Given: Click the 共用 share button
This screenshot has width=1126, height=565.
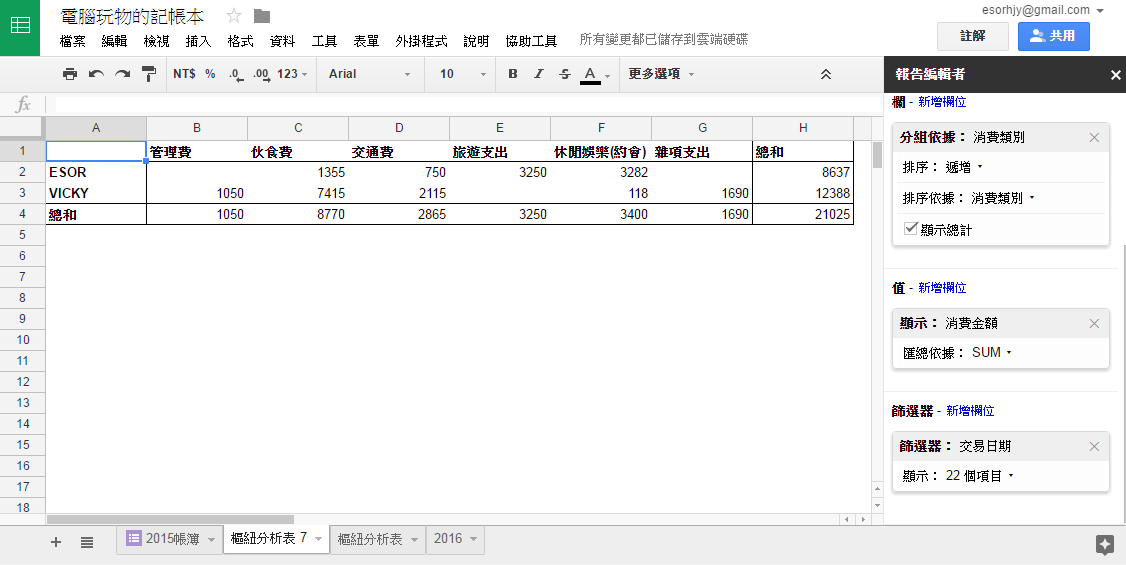Looking at the screenshot, I should click(1053, 36).
